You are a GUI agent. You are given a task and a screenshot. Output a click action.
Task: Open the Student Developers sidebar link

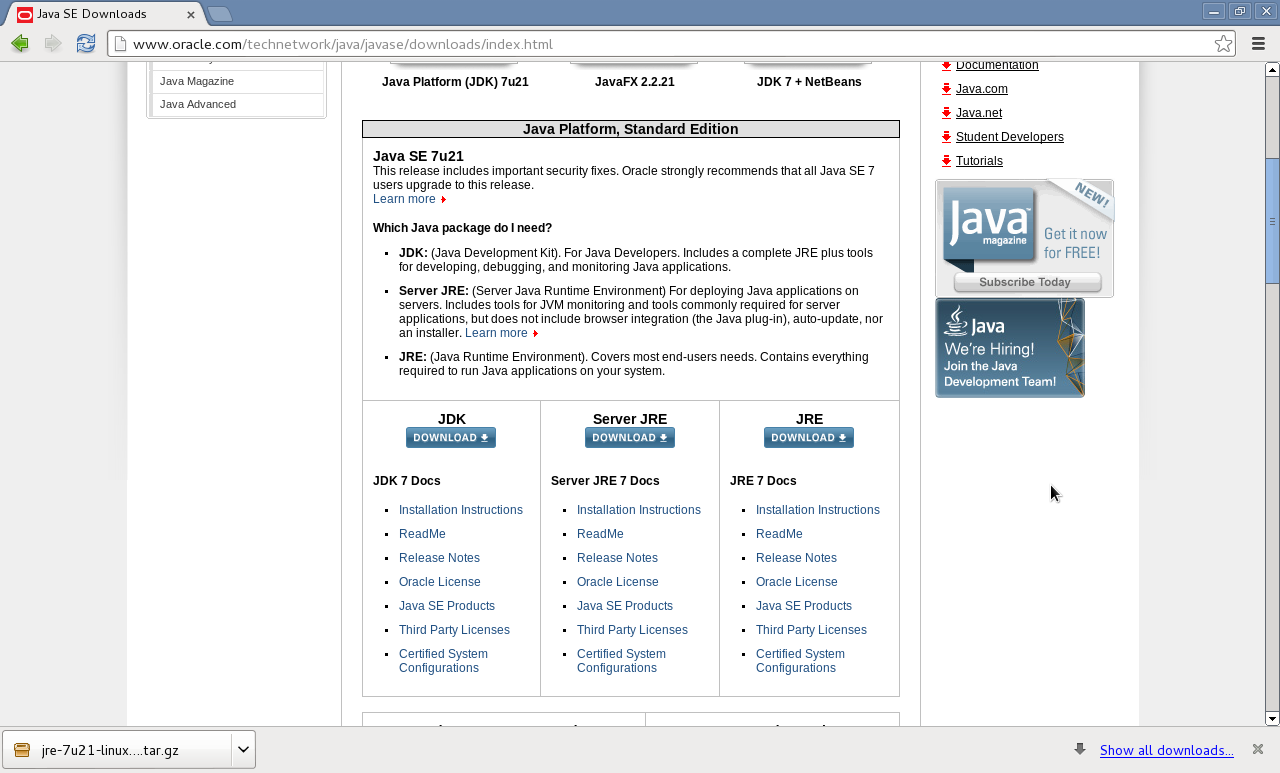pyautogui.click(x=1010, y=137)
